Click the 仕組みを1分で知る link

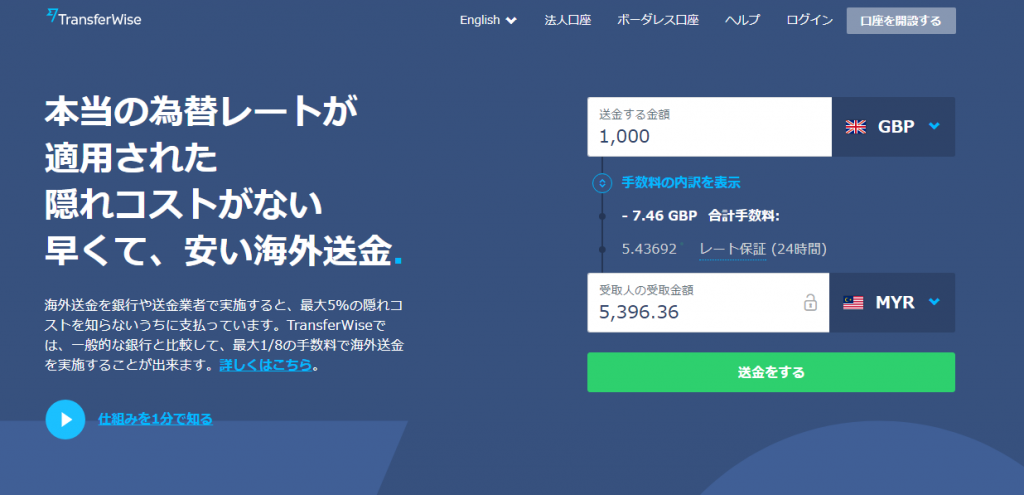pos(155,419)
